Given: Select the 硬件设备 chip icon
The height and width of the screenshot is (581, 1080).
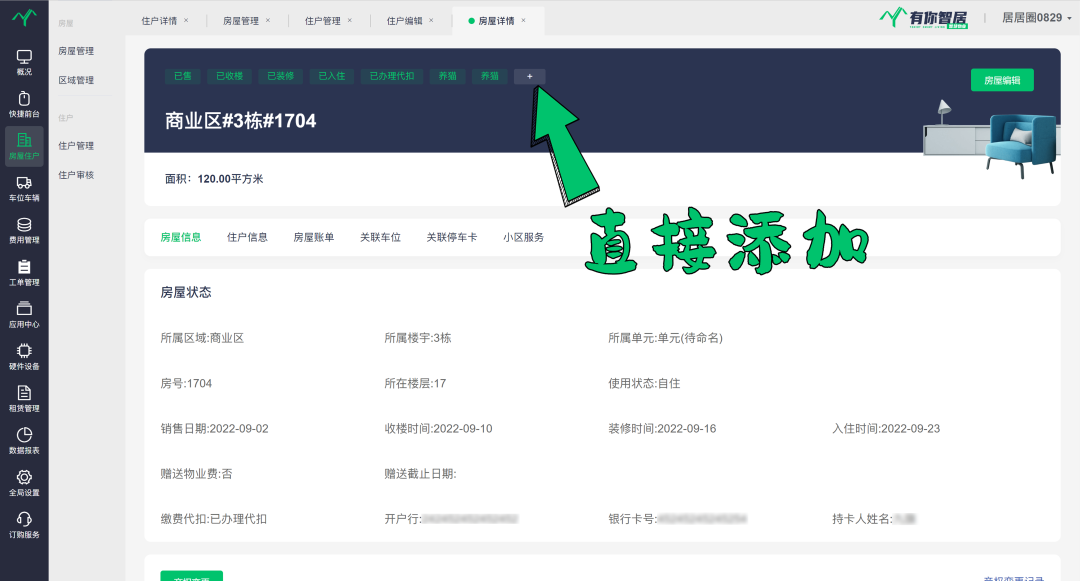Looking at the screenshot, I should [24, 356].
